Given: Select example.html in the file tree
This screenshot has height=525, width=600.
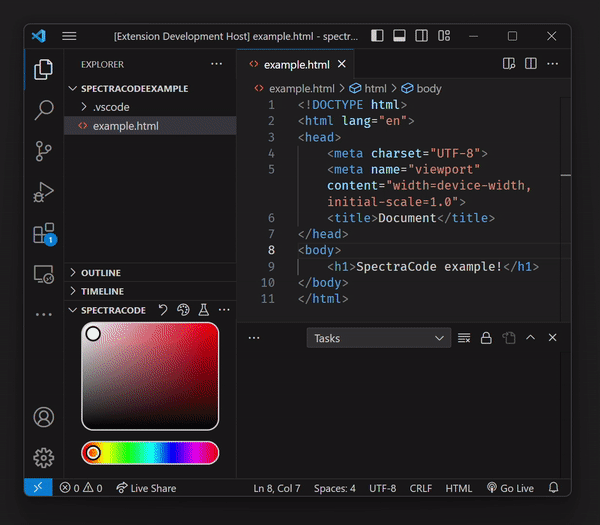Looking at the screenshot, I should pos(150,126).
